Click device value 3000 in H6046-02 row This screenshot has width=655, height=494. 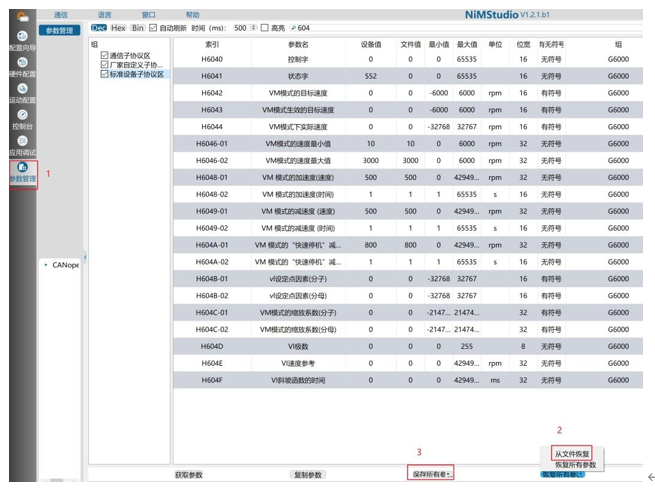tap(371, 161)
